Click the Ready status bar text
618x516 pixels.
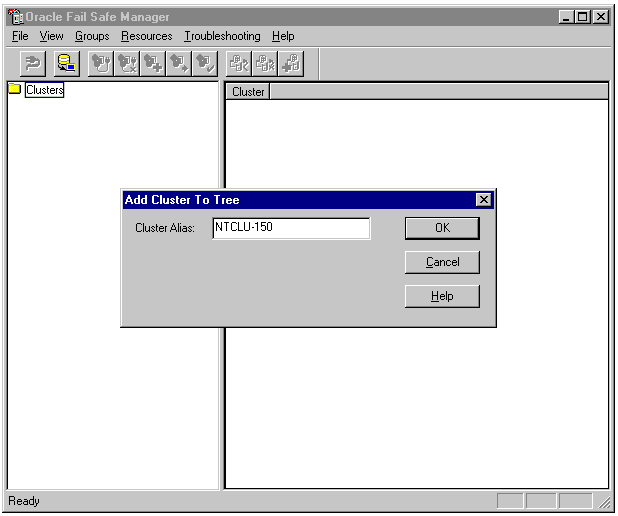[24, 501]
